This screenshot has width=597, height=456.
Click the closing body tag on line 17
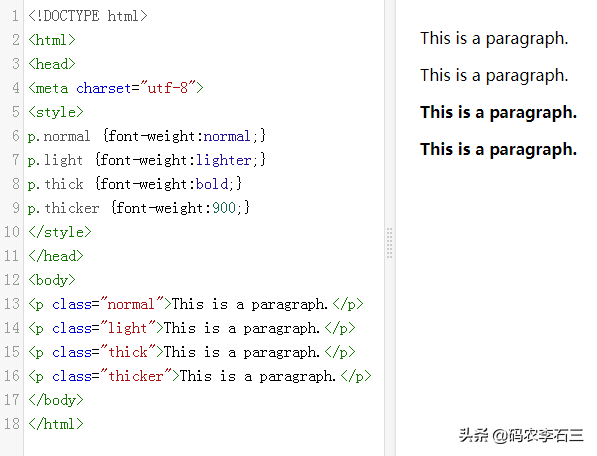[56, 400]
